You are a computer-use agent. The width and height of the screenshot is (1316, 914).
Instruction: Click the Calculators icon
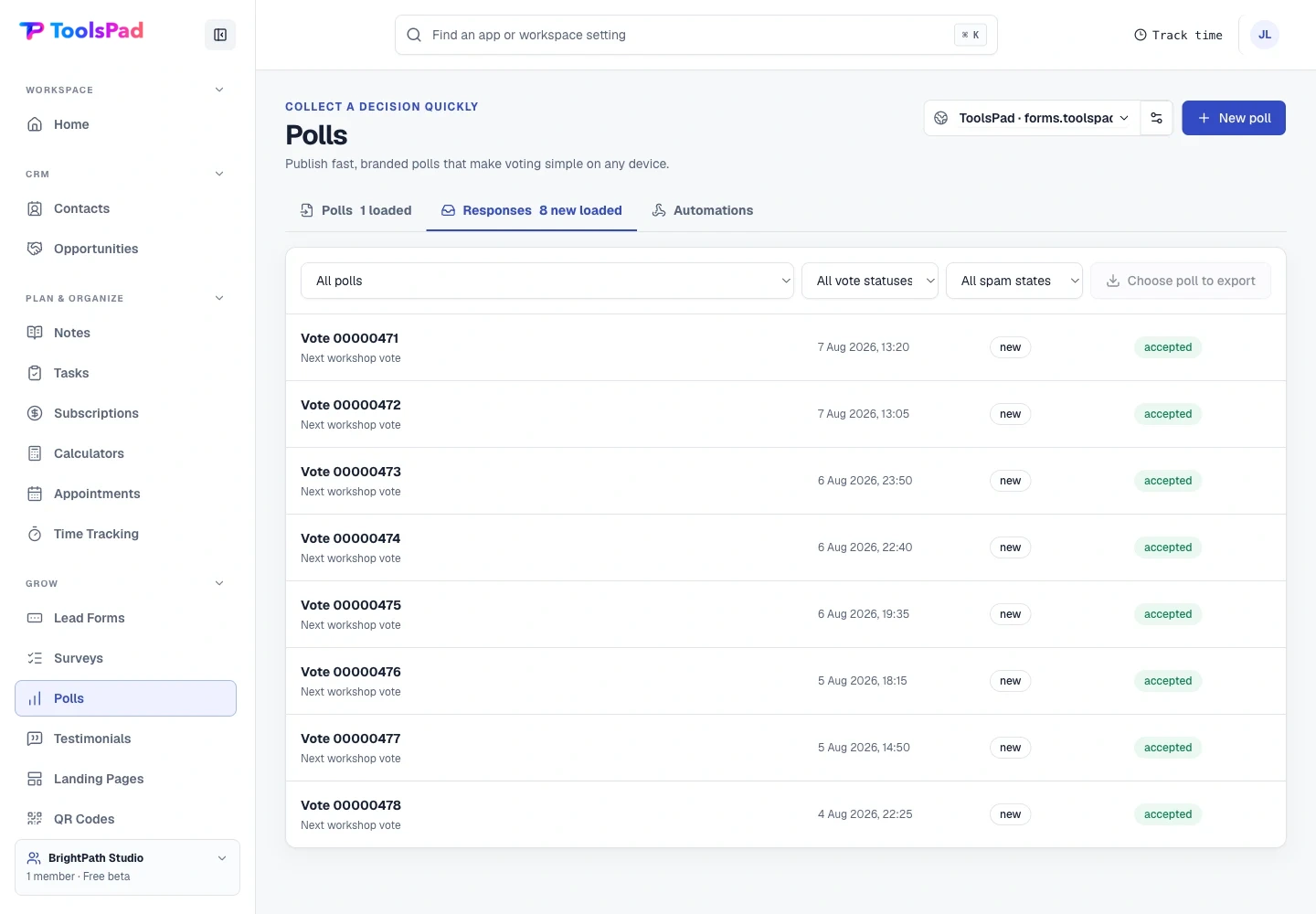(x=35, y=453)
